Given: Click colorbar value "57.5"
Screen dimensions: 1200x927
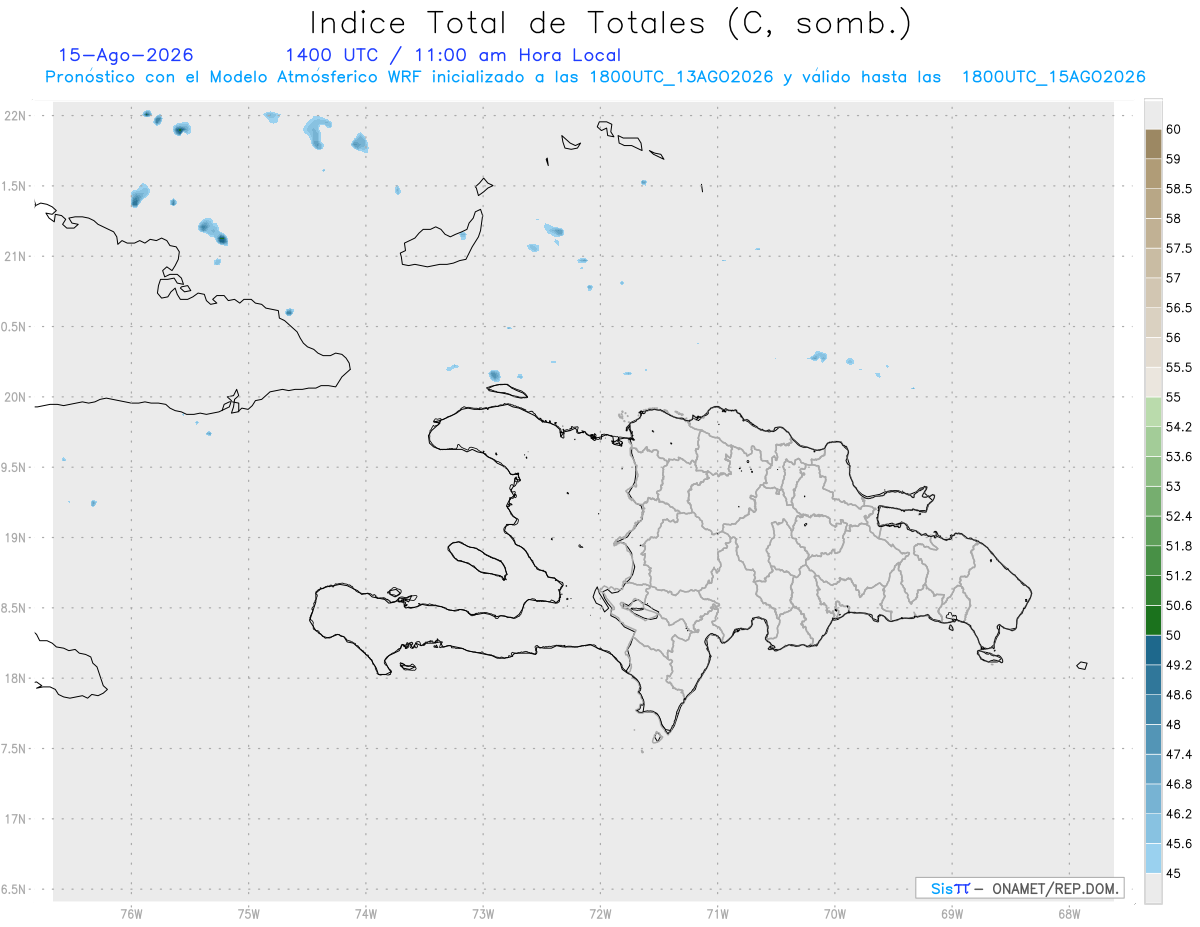Looking at the screenshot, I should 1178,248.
